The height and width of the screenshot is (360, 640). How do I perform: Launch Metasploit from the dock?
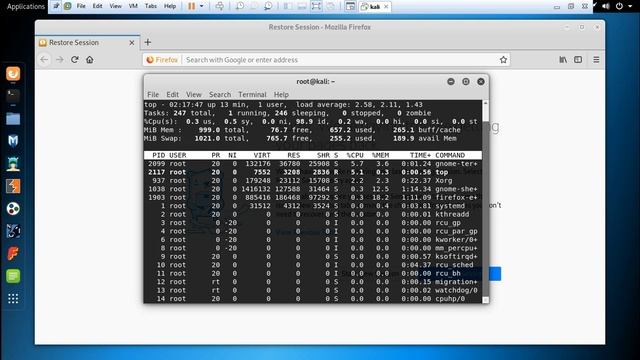[x=13, y=141]
